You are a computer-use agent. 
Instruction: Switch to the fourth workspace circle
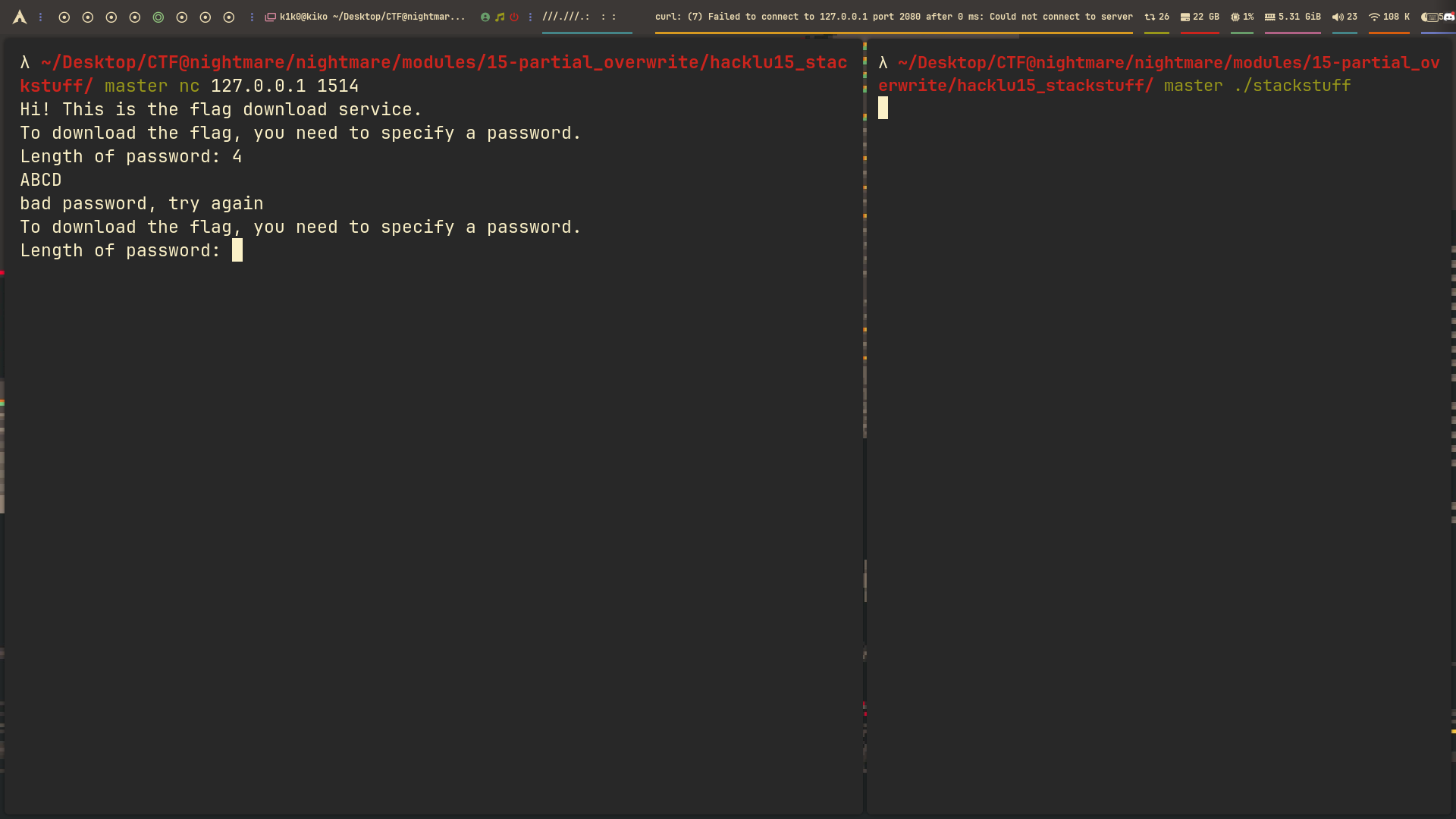(x=135, y=17)
